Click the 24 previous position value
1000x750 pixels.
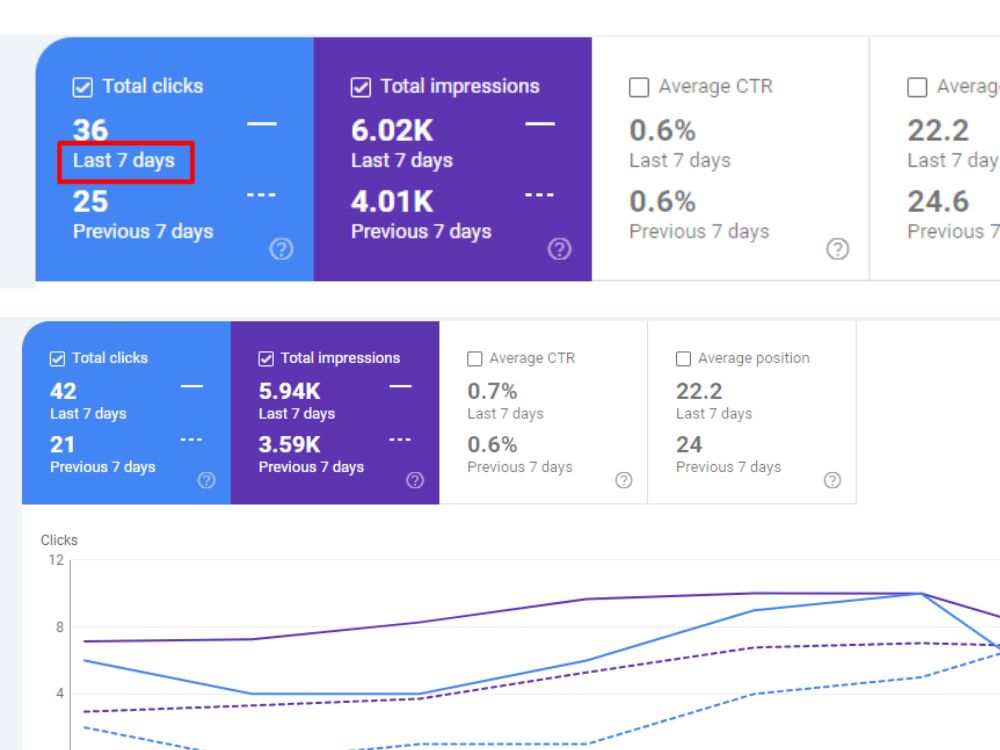point(689,445)
